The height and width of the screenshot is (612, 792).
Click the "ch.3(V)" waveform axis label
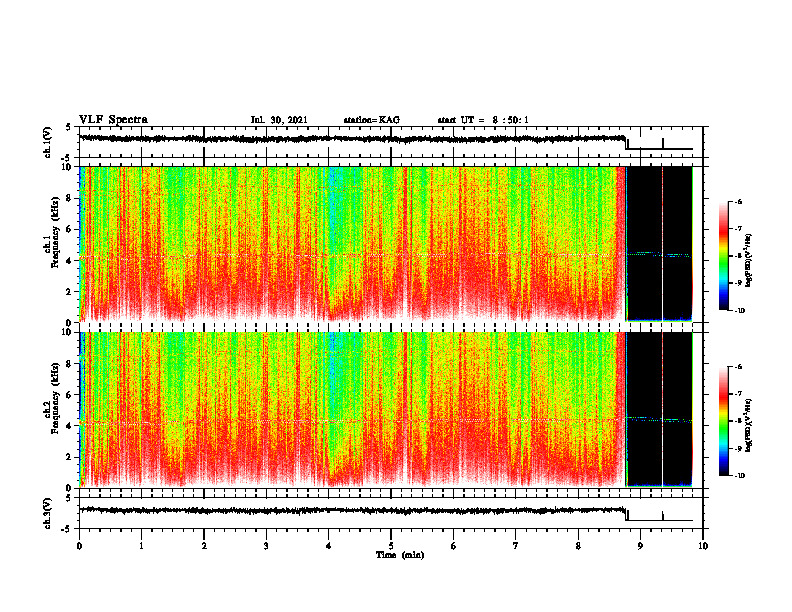(x=48, y=513)
